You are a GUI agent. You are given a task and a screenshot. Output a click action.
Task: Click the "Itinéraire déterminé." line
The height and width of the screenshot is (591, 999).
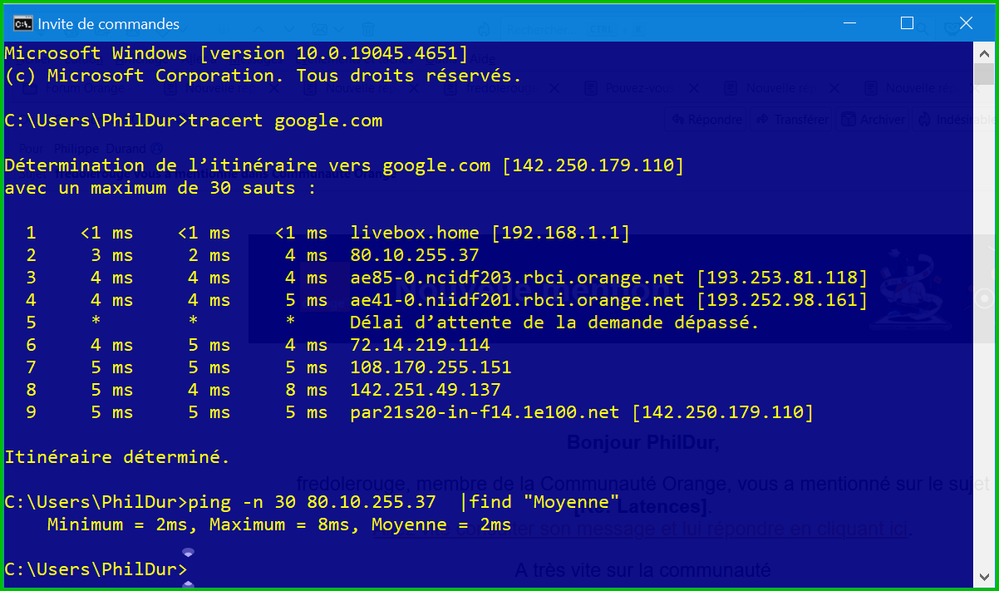[117, 457]
